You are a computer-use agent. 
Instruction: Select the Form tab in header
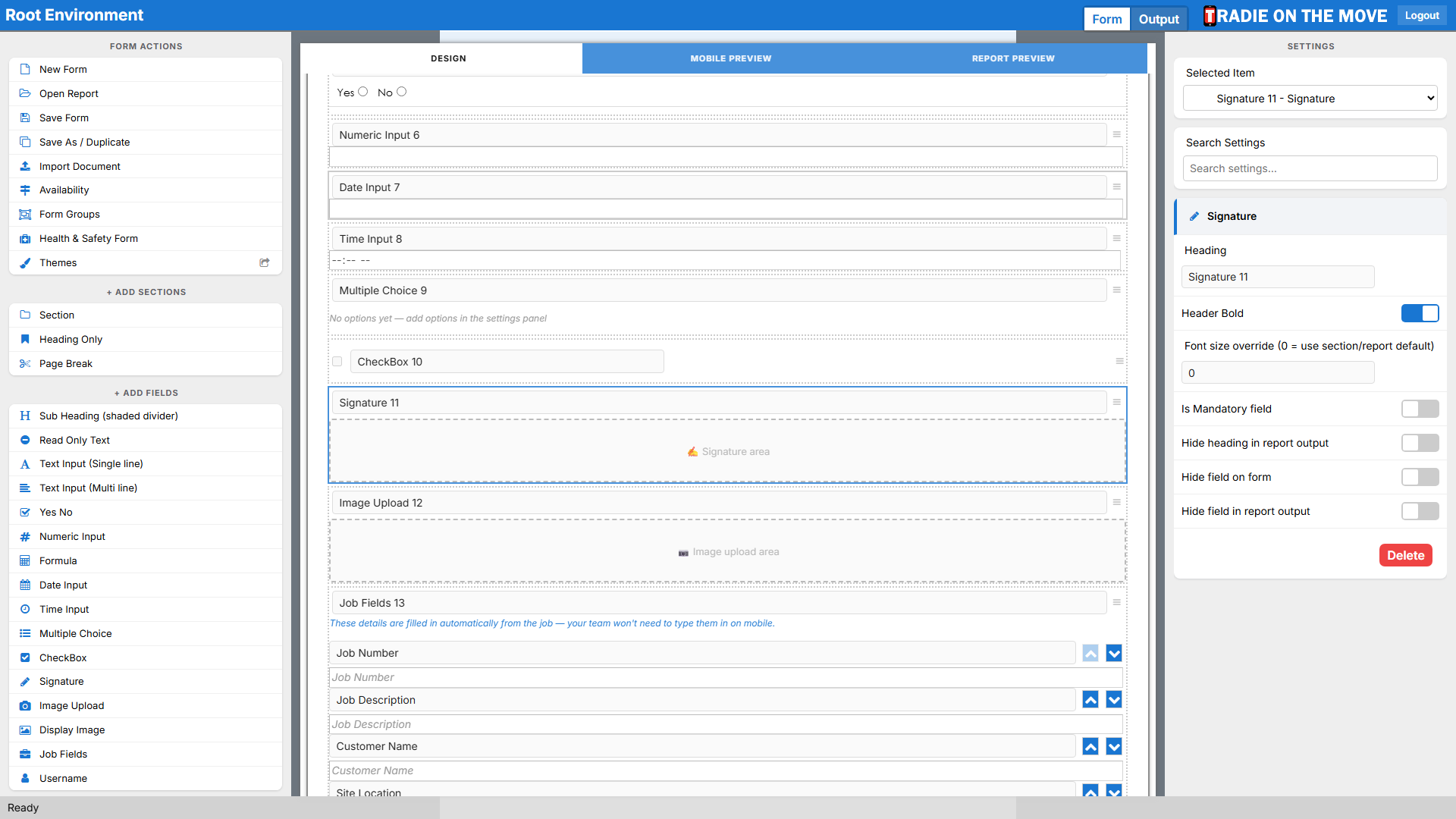click(1106, 19)
